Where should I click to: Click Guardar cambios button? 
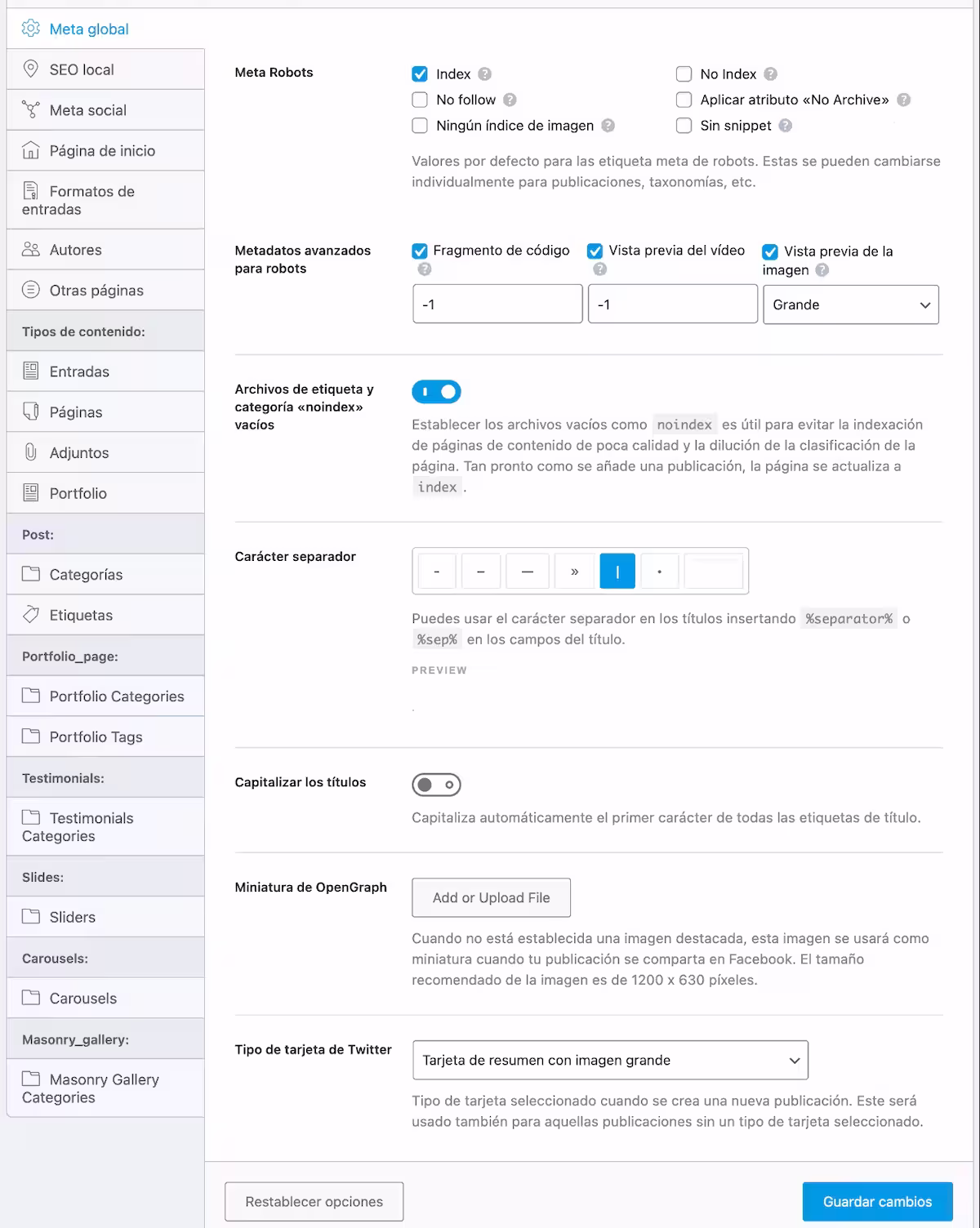click(877, 1202)
